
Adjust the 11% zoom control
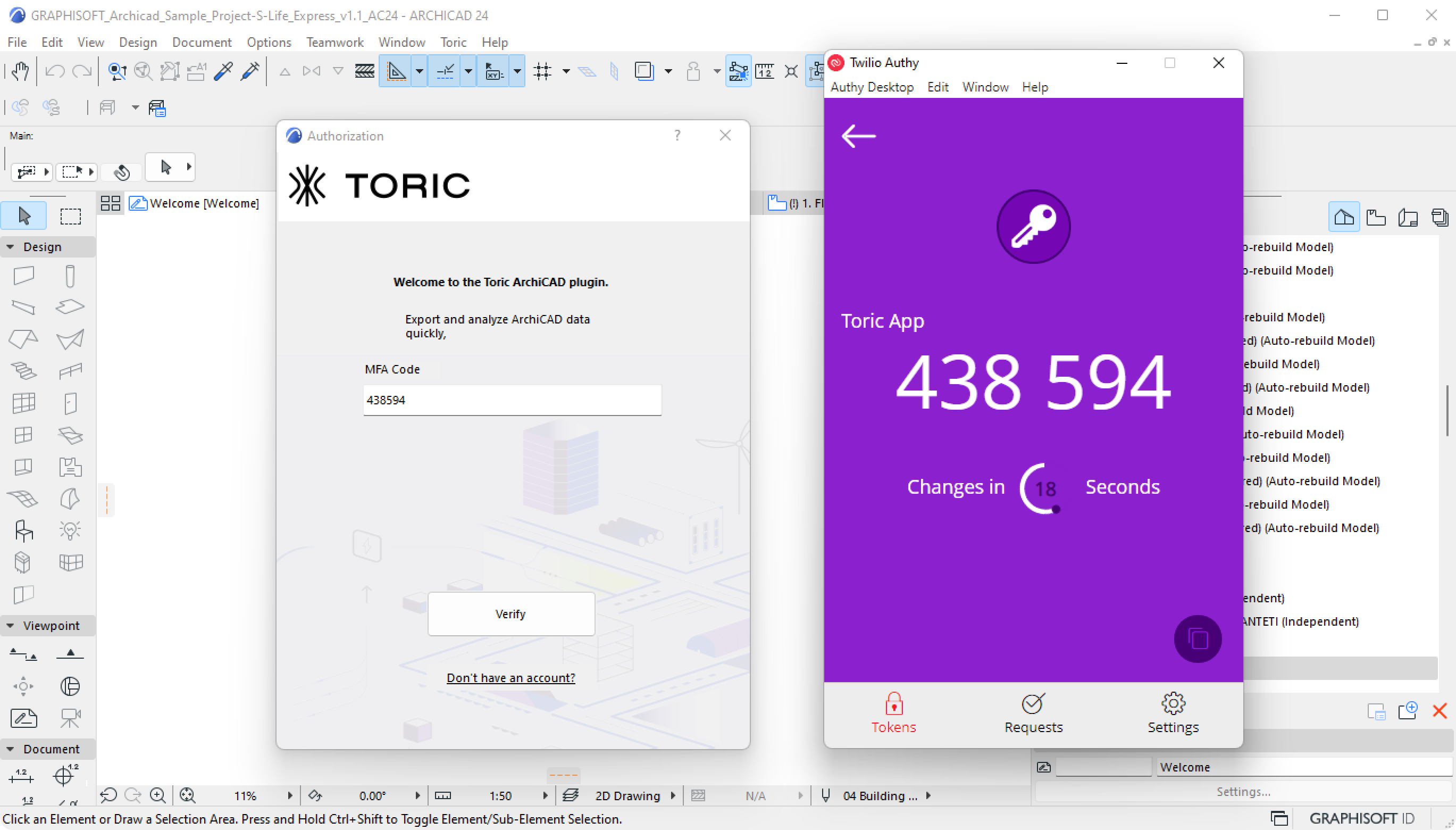(x=246, y=795)
